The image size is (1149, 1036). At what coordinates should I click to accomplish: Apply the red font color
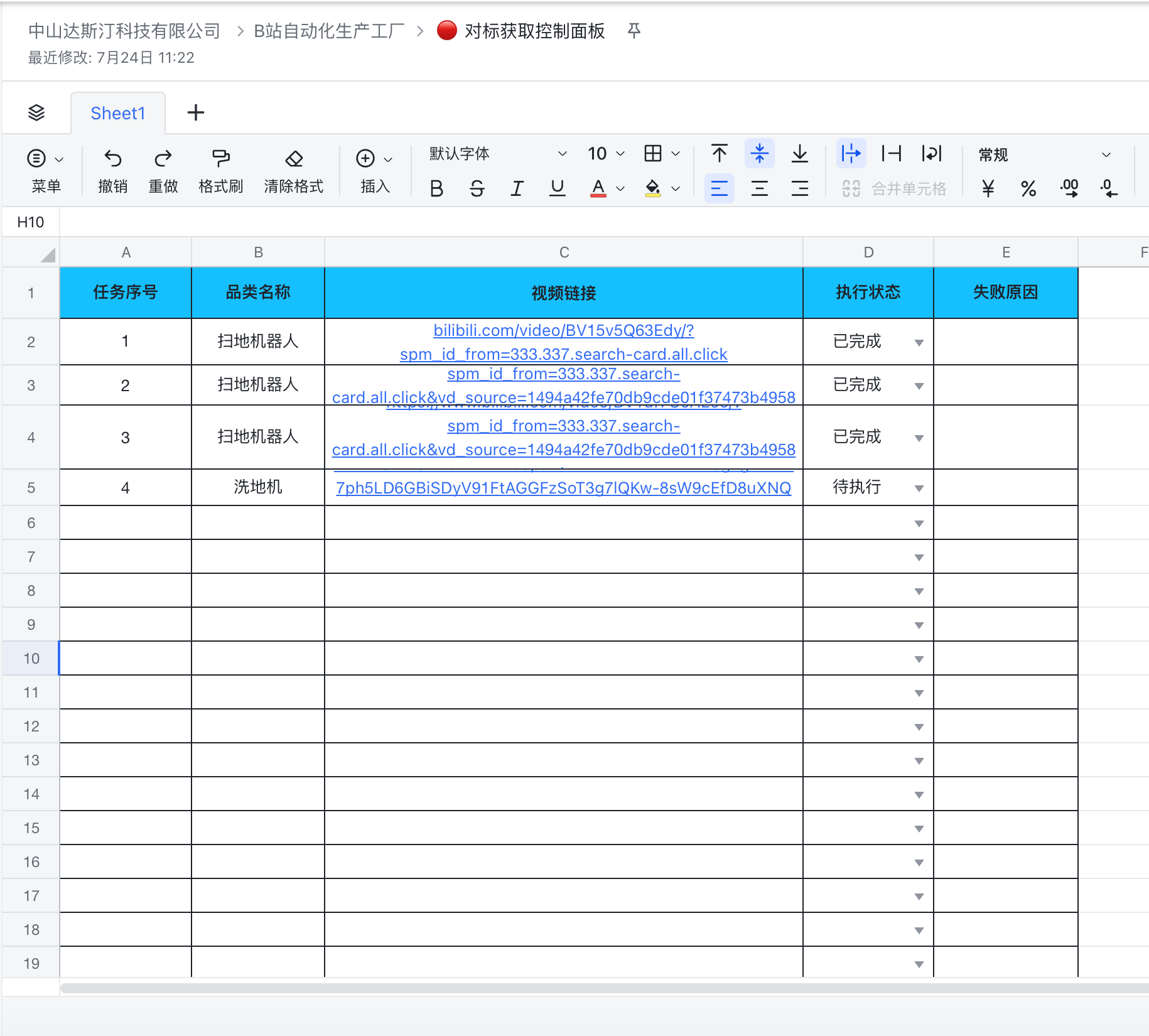598,188
